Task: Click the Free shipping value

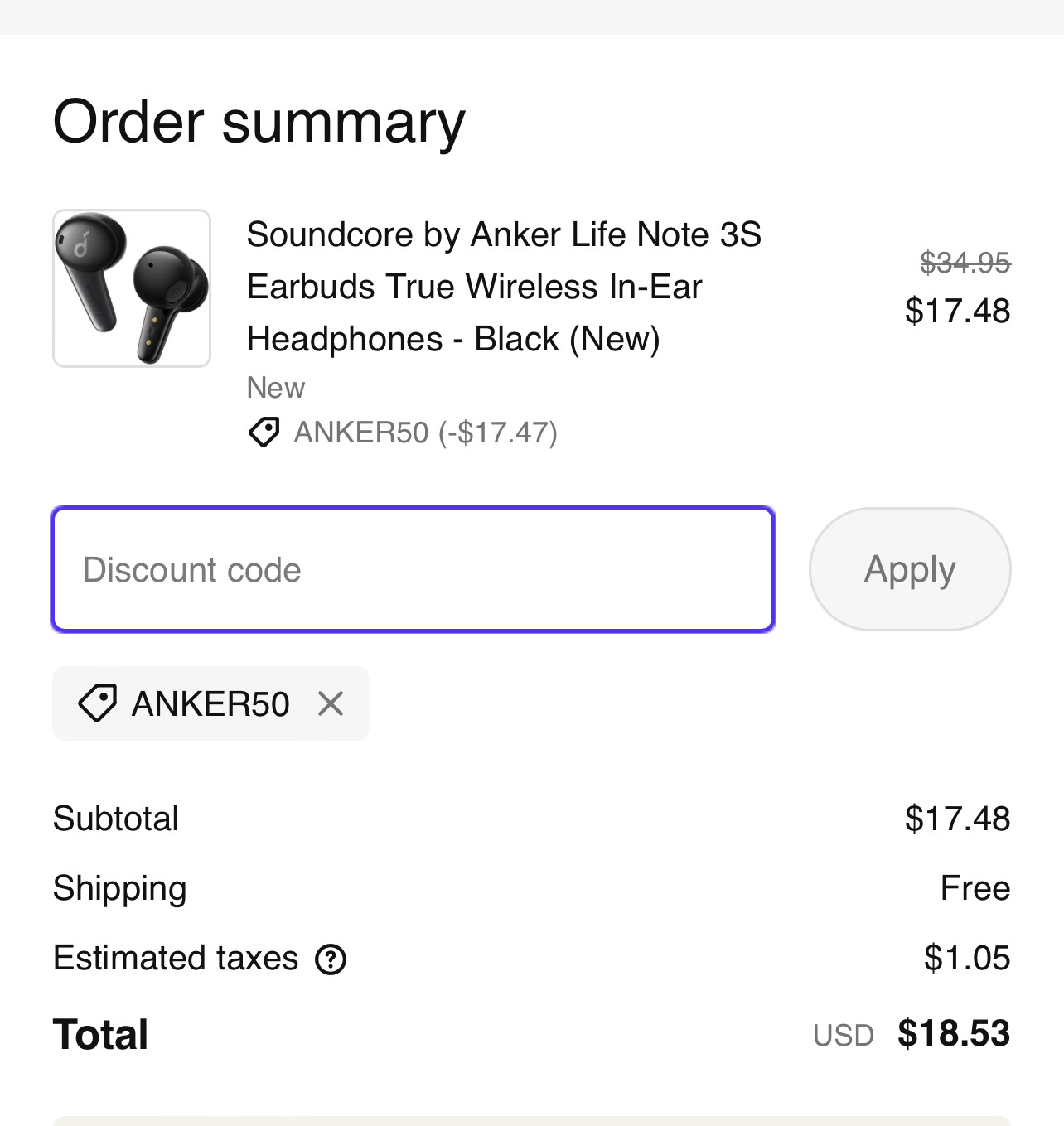Action: 975,888
